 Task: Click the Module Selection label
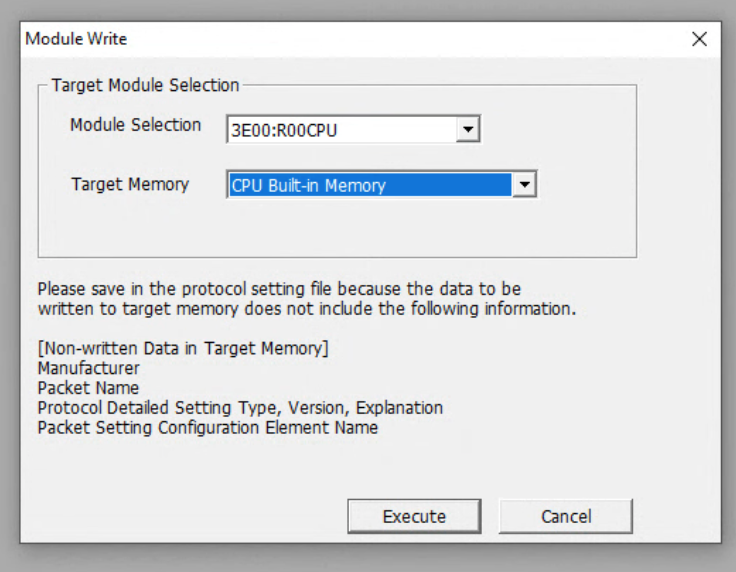[136, 125]
